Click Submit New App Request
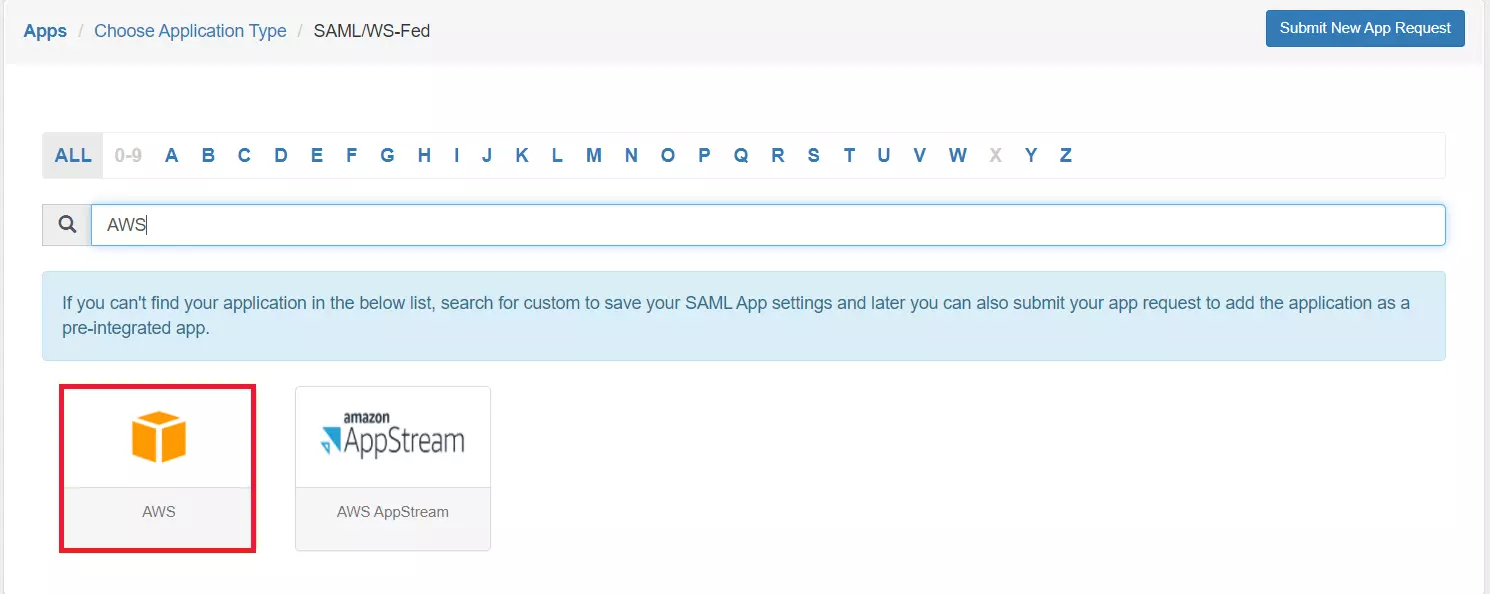1490x594 pixels. click(1364, 28)
